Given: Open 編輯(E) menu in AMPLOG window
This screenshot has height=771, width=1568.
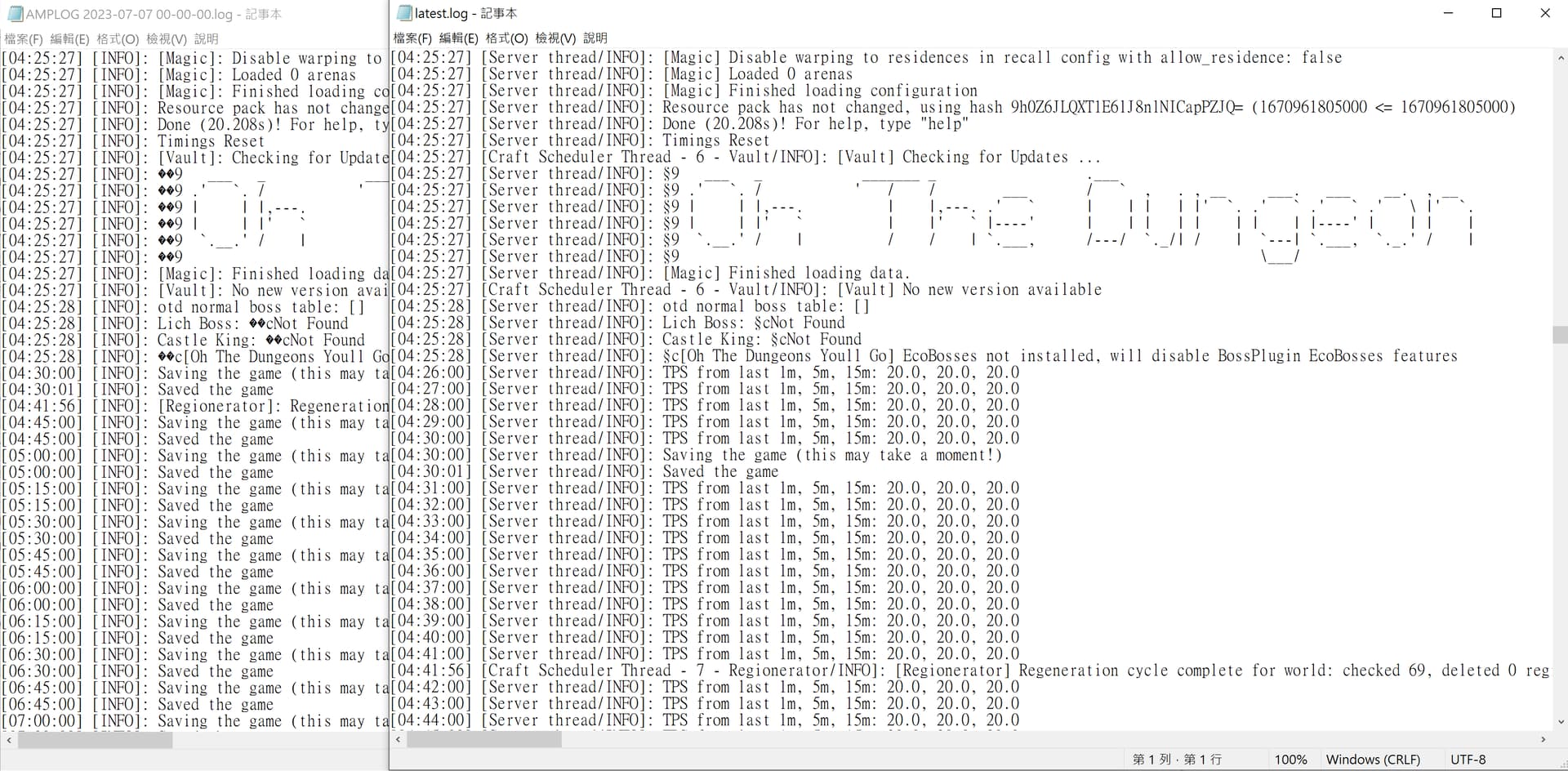Looking at the screenshot, I should click(69, 39).
